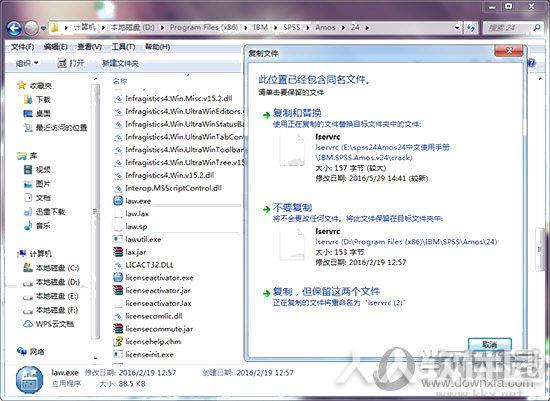The width and height of the screenshot is (550, 401).
Task: Click 本地磁盘 (D:) in address bar
Action: pos(133,27)
